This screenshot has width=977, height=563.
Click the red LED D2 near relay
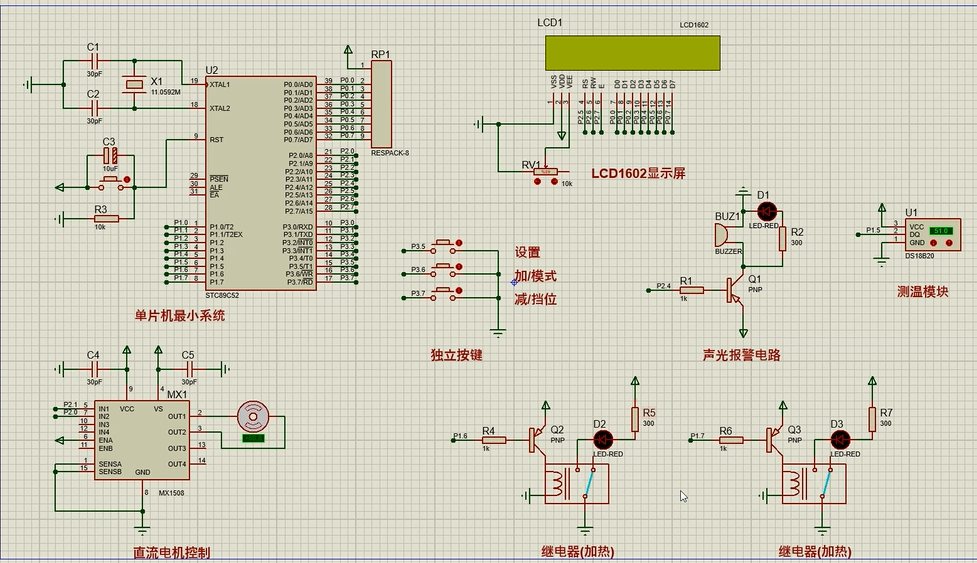603,438
